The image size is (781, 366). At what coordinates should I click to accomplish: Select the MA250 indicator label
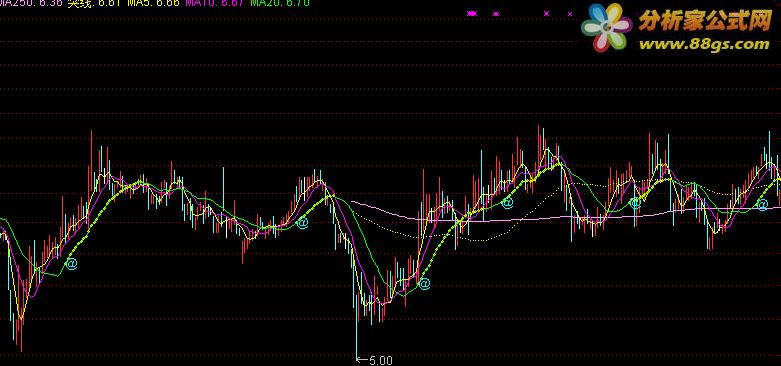point(31,3)
